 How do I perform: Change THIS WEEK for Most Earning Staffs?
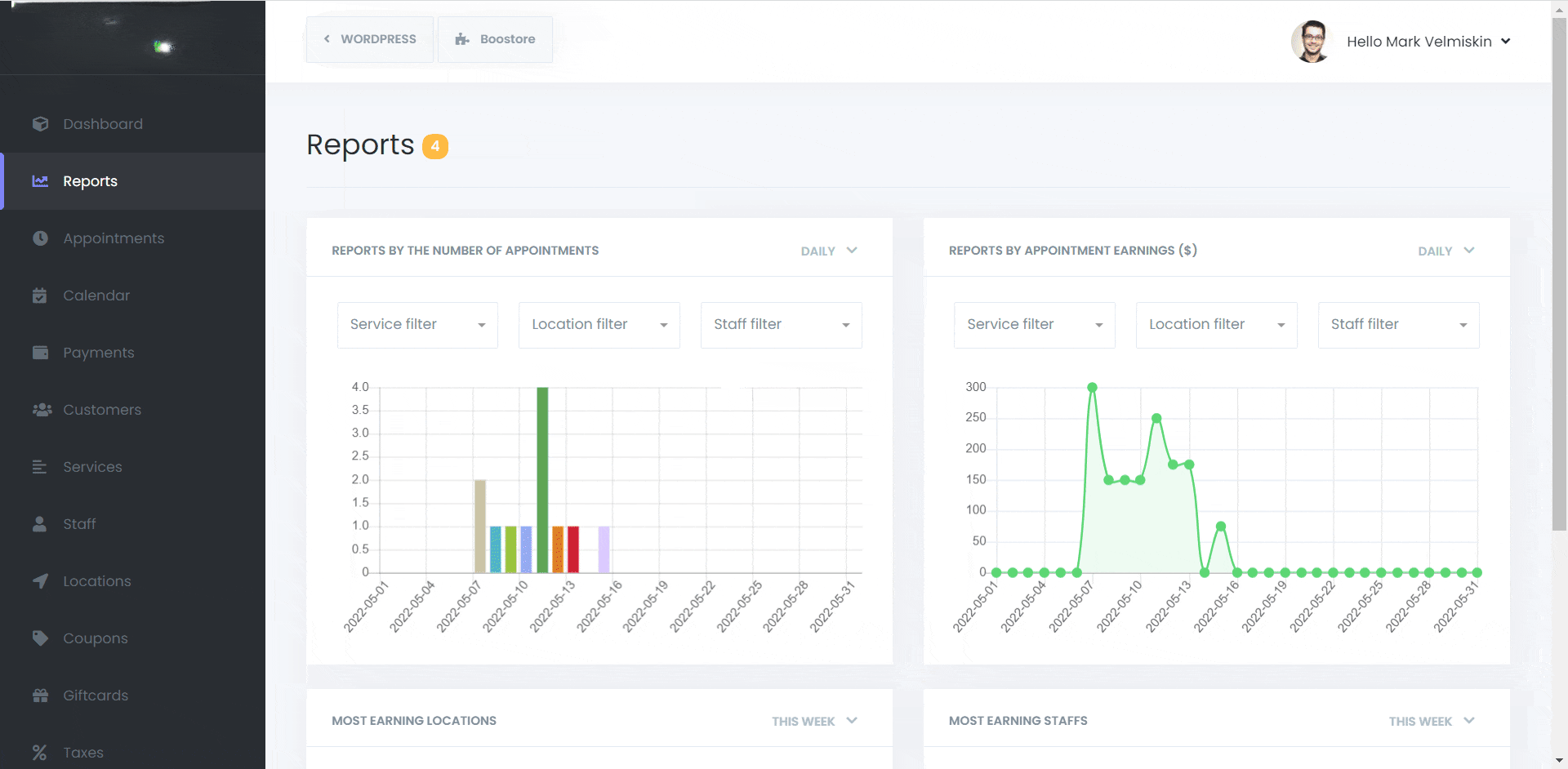[x=1431, y=721]
